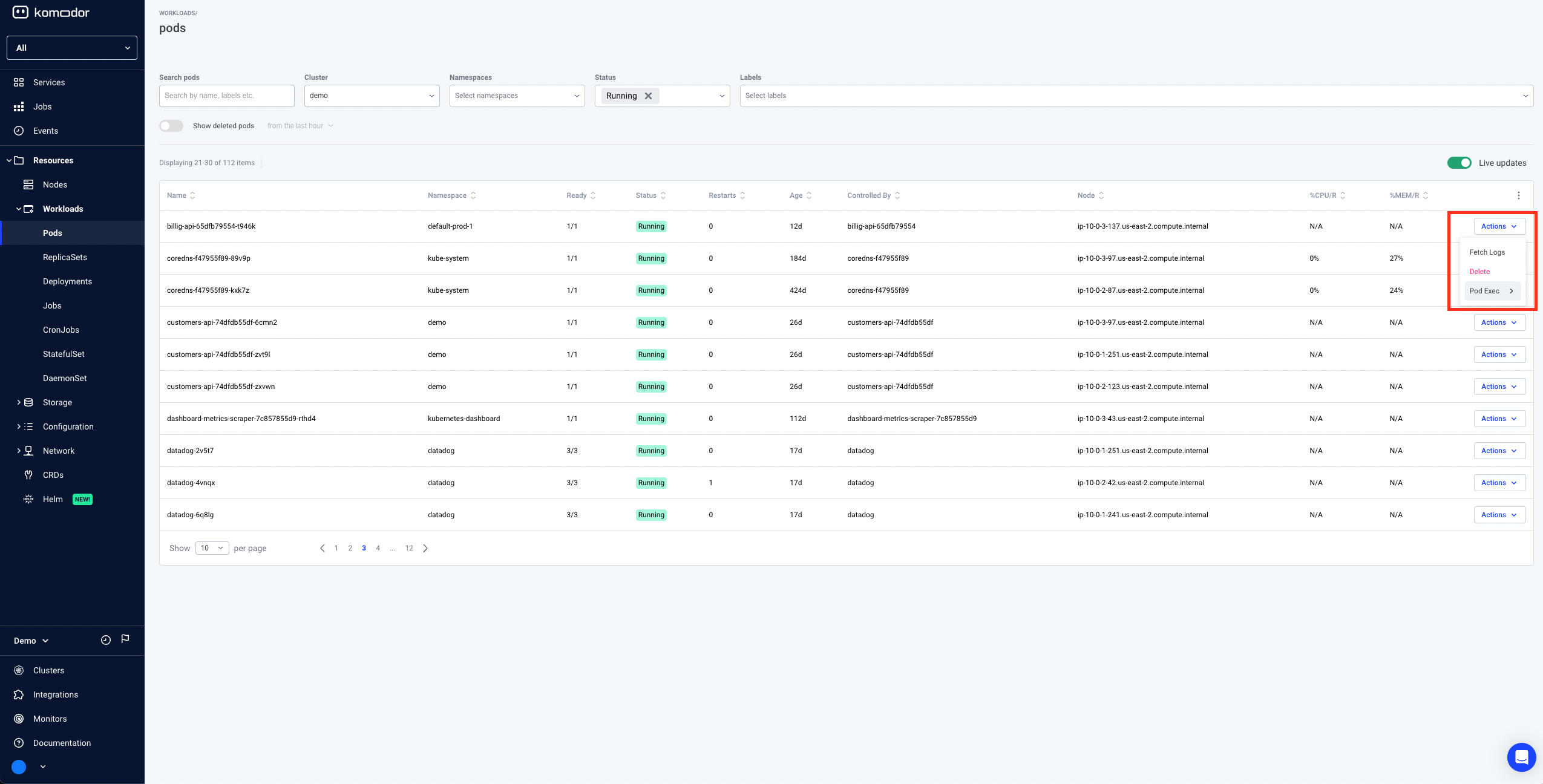Expand the user avatar menu chevron
1543x784 pixels.
[x=43, y=766]
